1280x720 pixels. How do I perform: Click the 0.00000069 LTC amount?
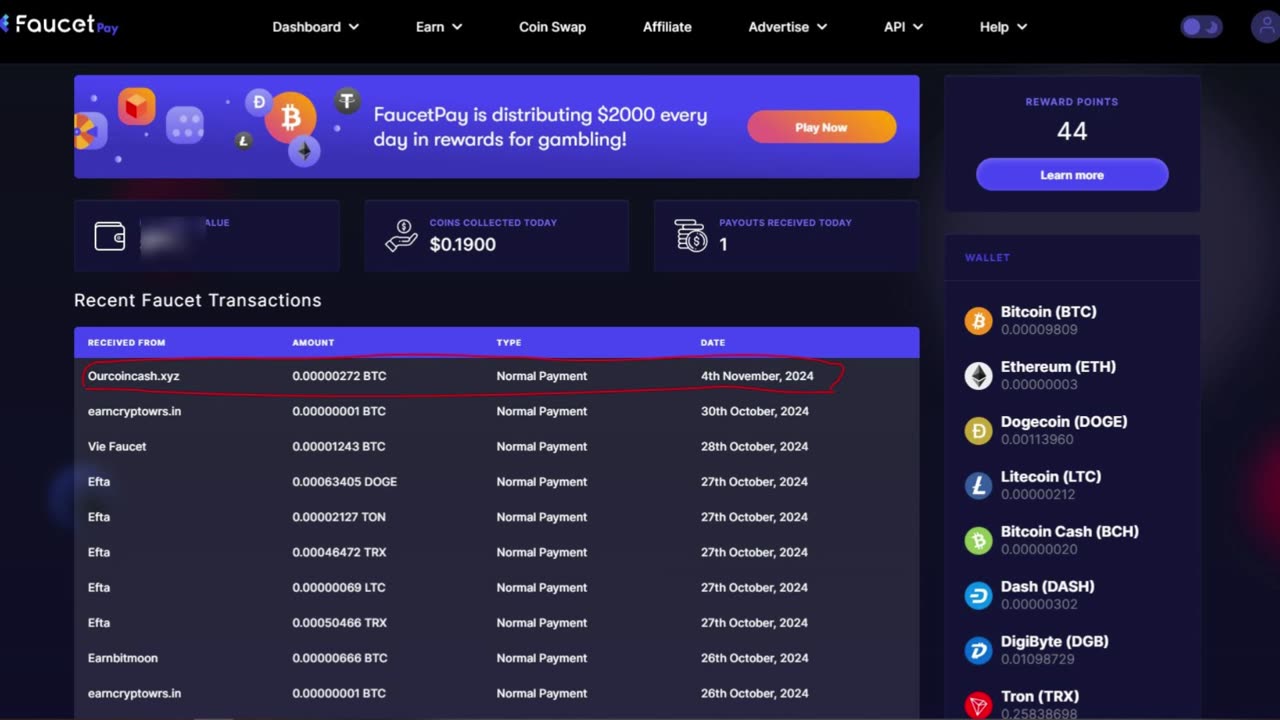pos(339,587)
